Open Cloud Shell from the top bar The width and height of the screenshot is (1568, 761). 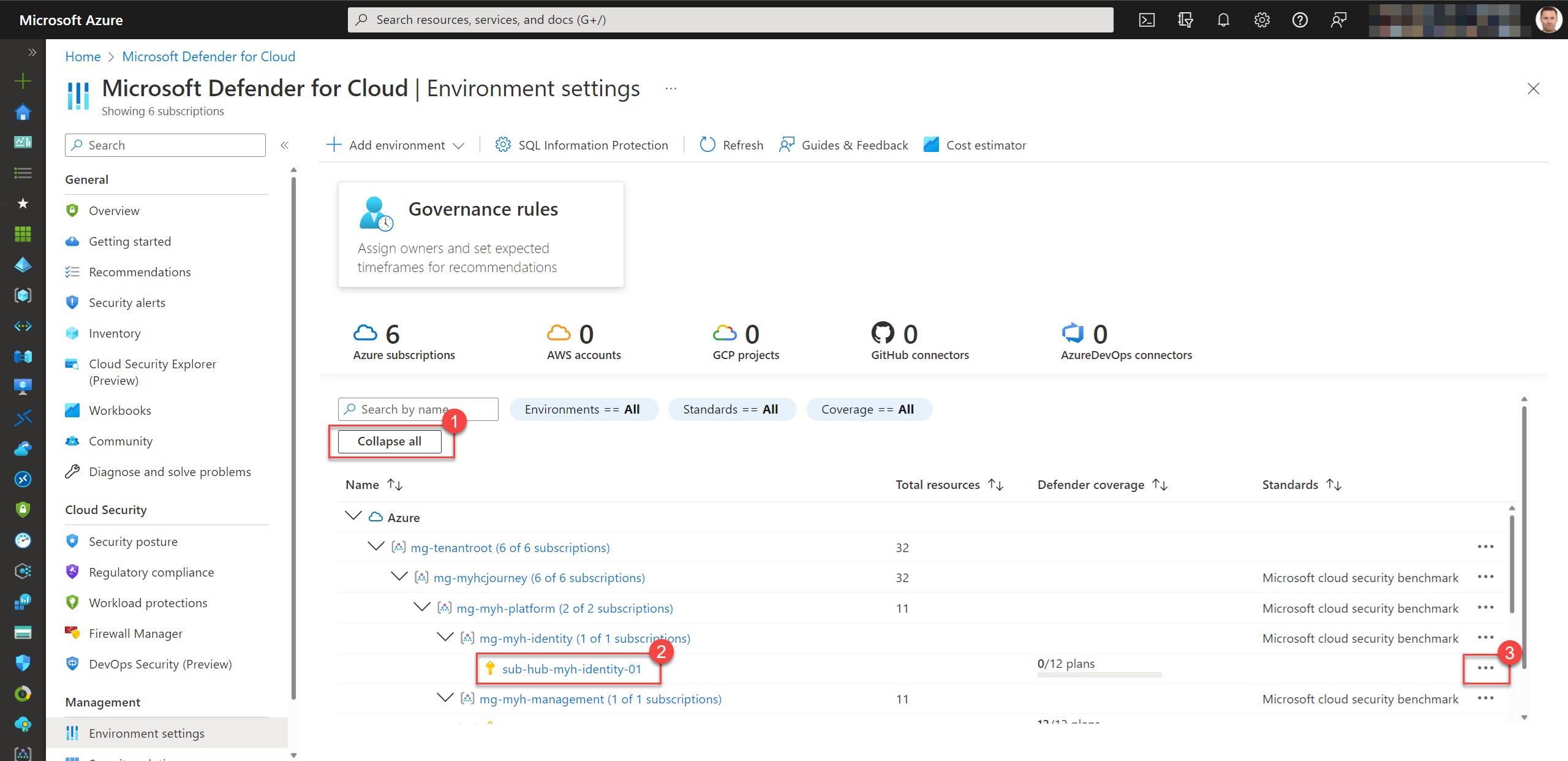point(1147,20)
